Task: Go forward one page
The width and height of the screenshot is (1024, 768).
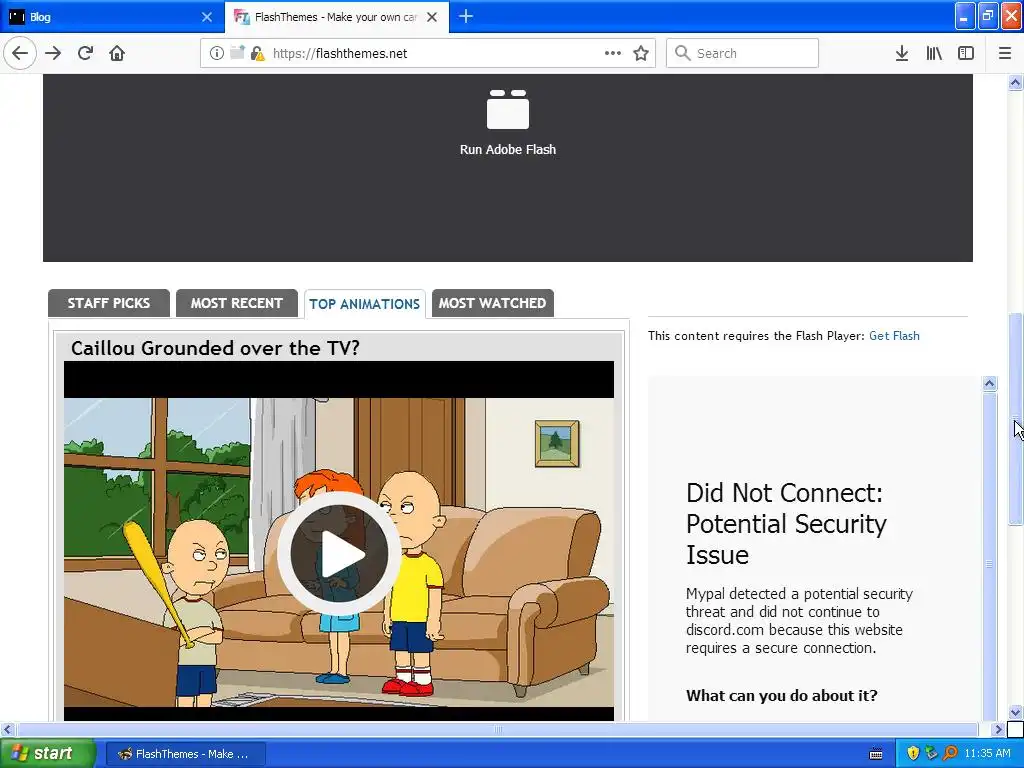Action: [53, 53]
